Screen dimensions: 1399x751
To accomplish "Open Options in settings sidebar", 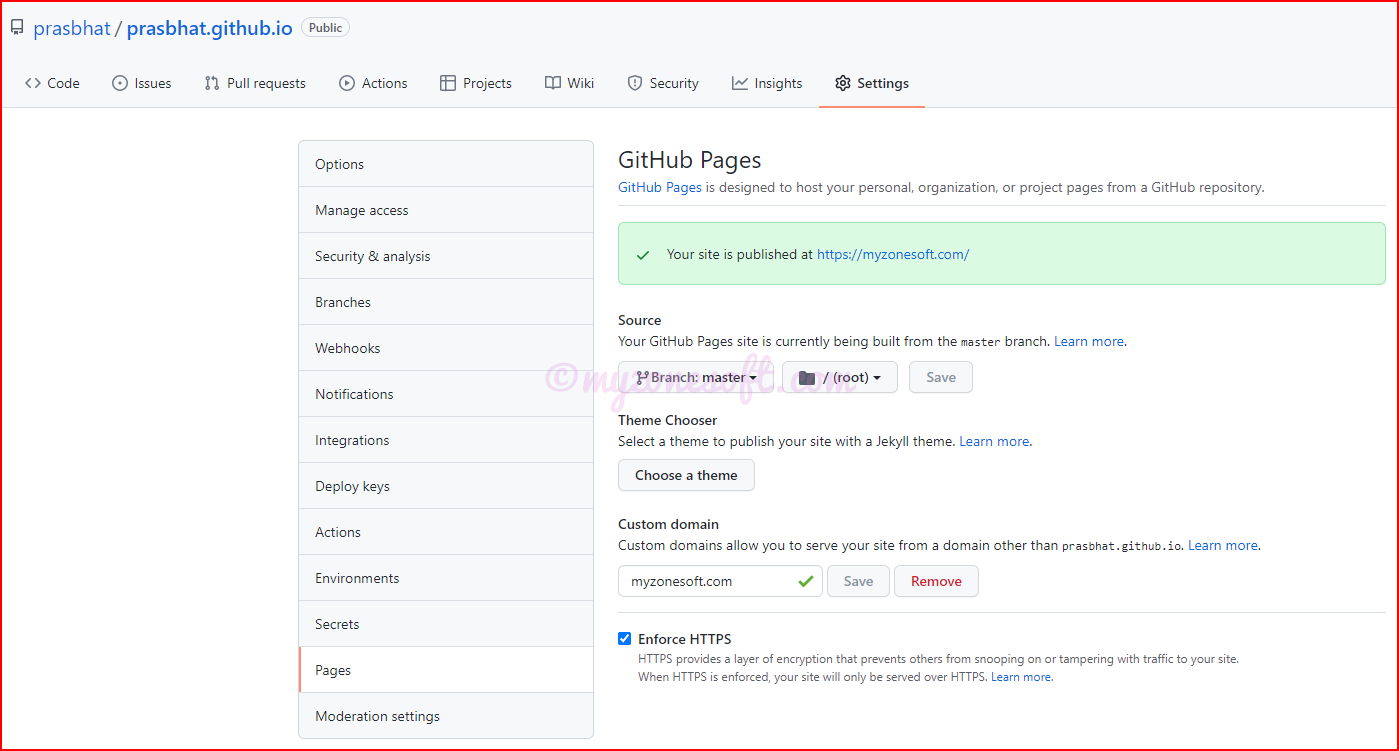I will coord(446,164).
